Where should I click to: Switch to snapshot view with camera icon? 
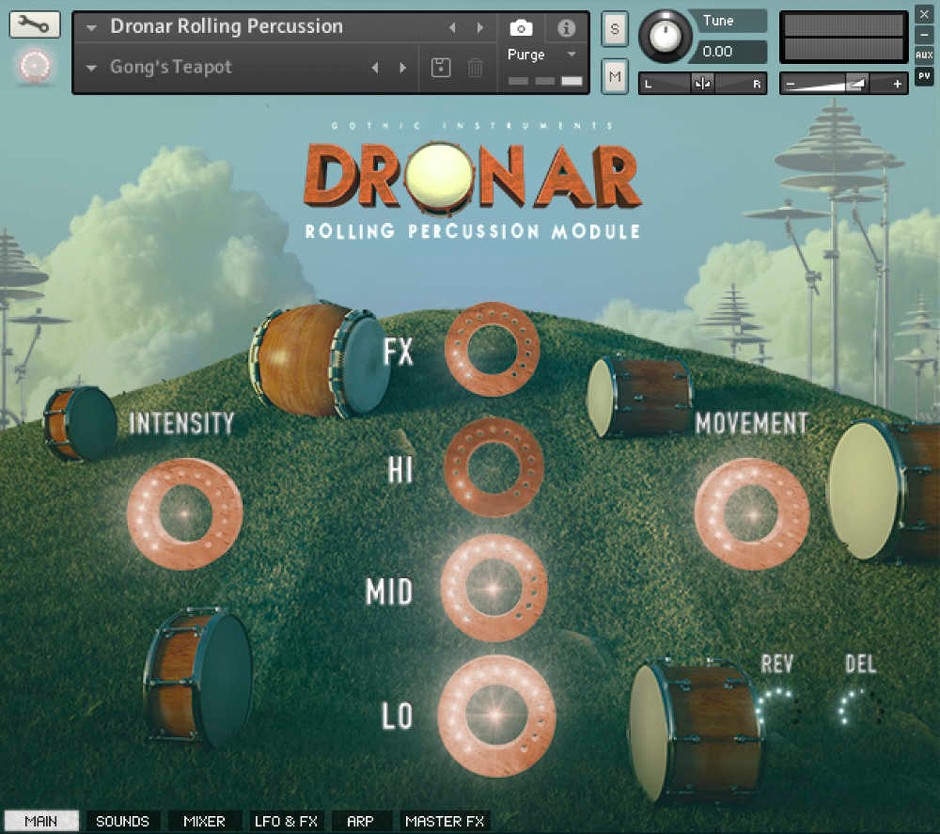pyautogui.click(x=521, y=28)
